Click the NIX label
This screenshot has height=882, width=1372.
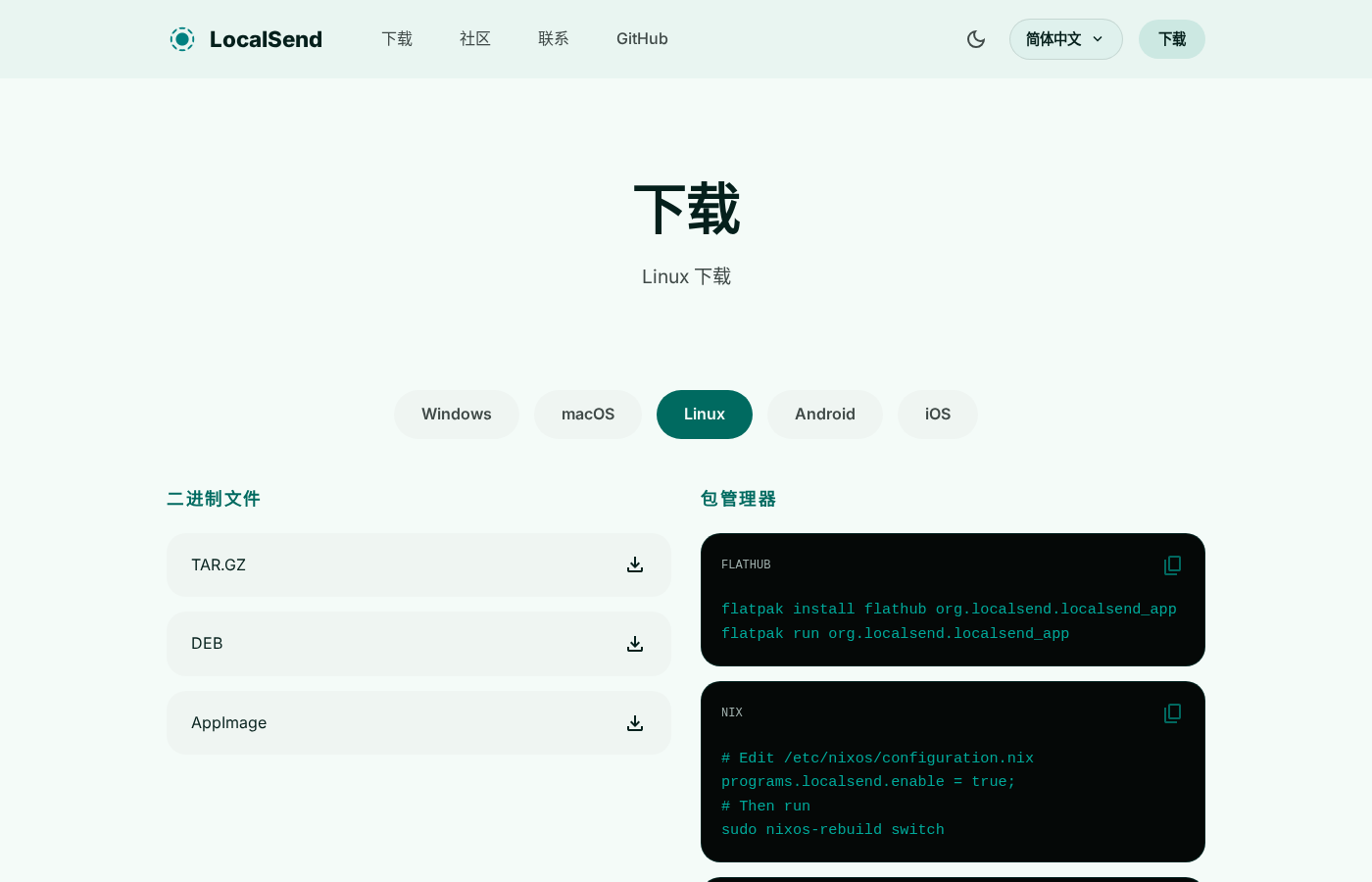[732, 712]
